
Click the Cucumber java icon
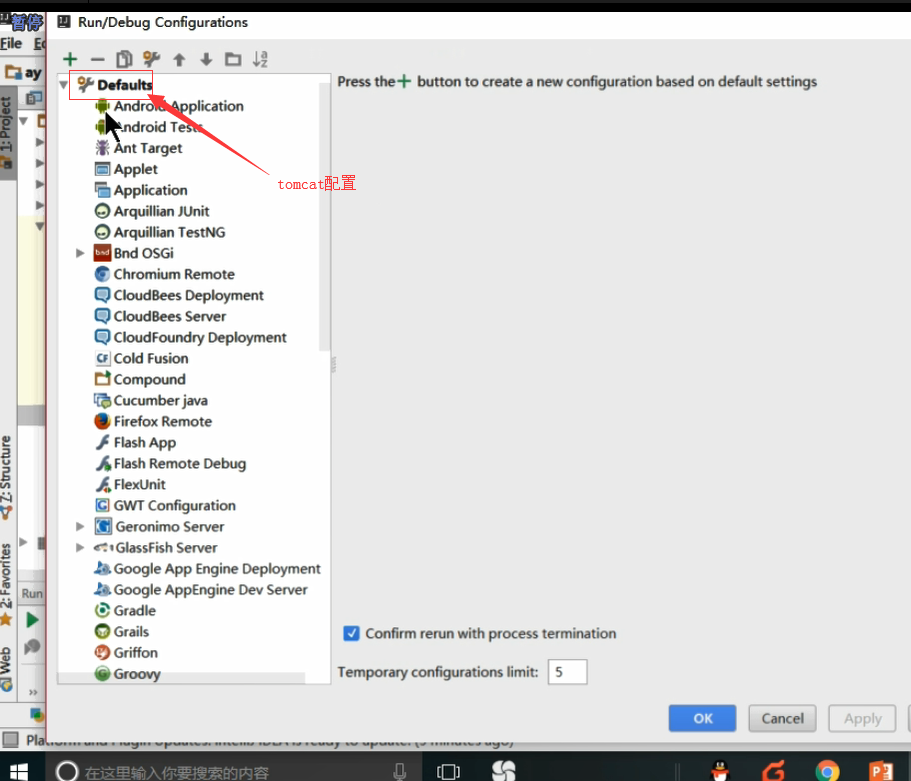(x=102, y=400)
